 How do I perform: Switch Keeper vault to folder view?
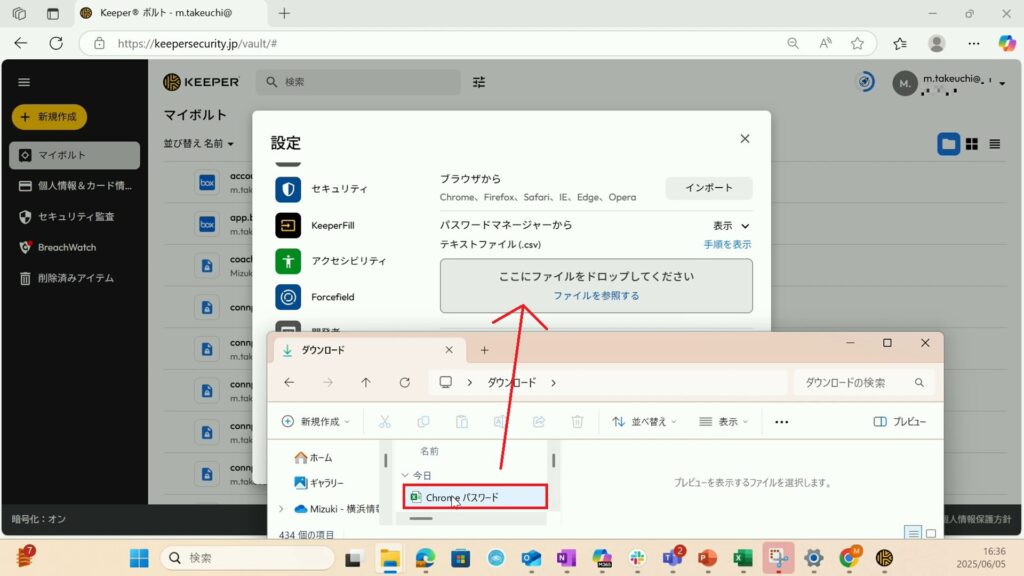[x=948, y=144]
